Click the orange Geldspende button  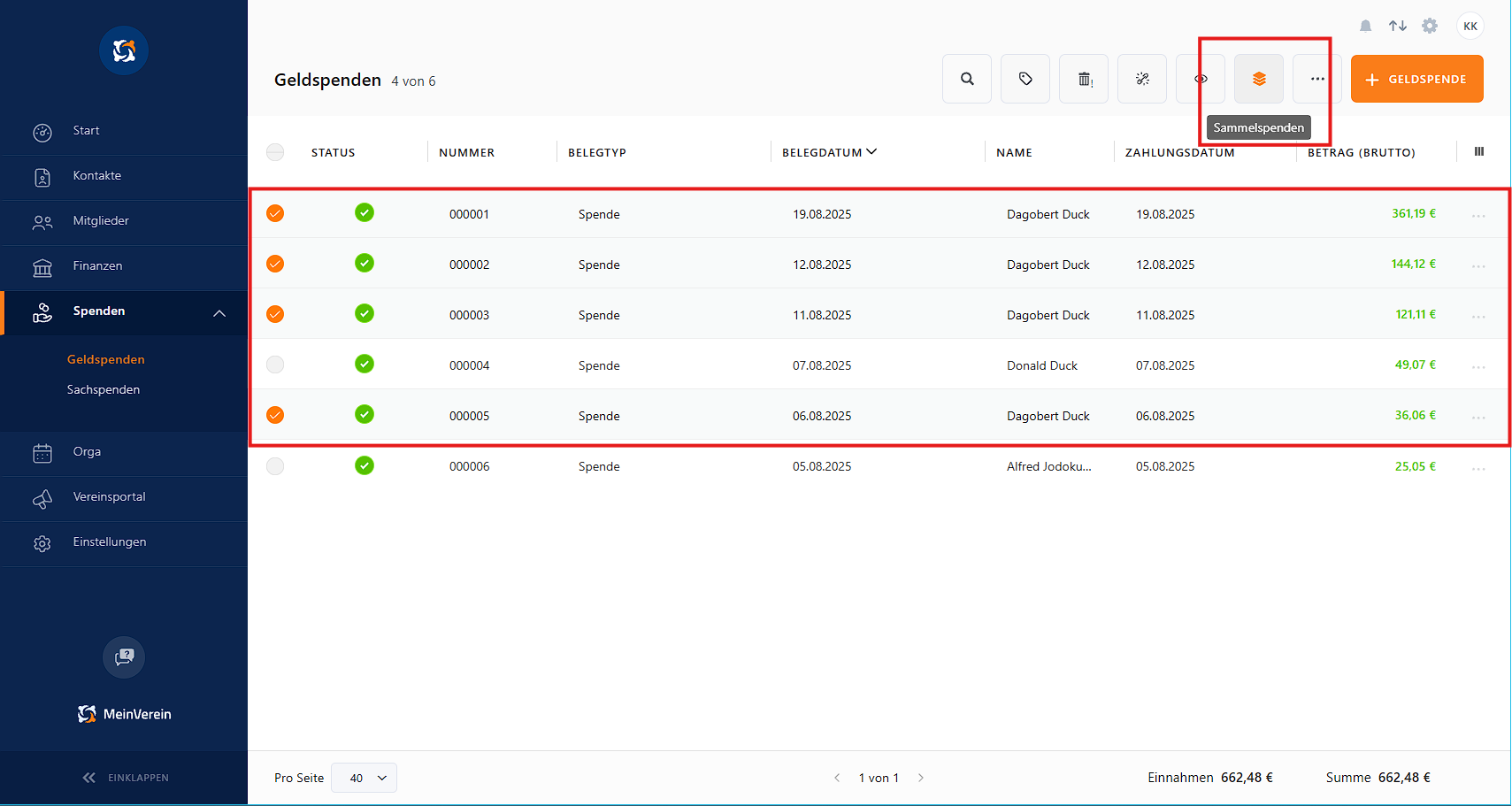tap(1416, 79)
